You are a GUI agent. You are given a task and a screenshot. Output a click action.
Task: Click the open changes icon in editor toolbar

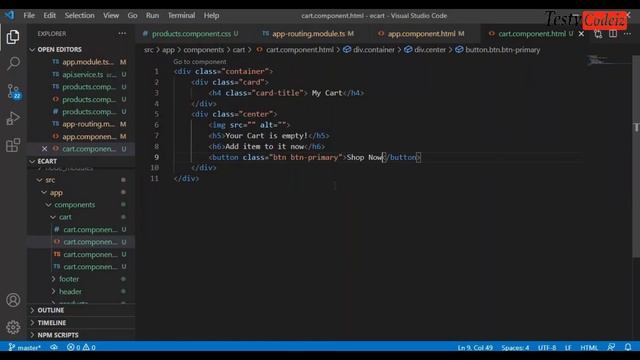[598, 34]
